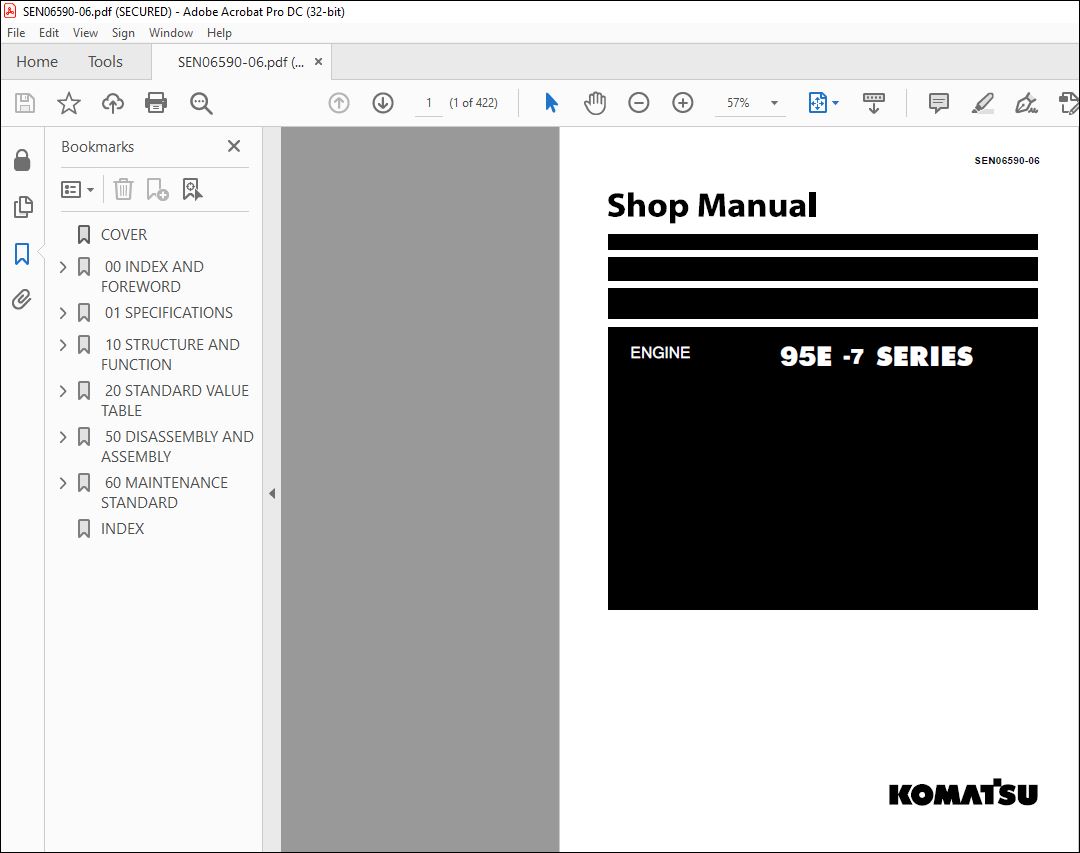Open the Window menu
The width and height of the screenshot is (1080, 853).
[171, 32]
